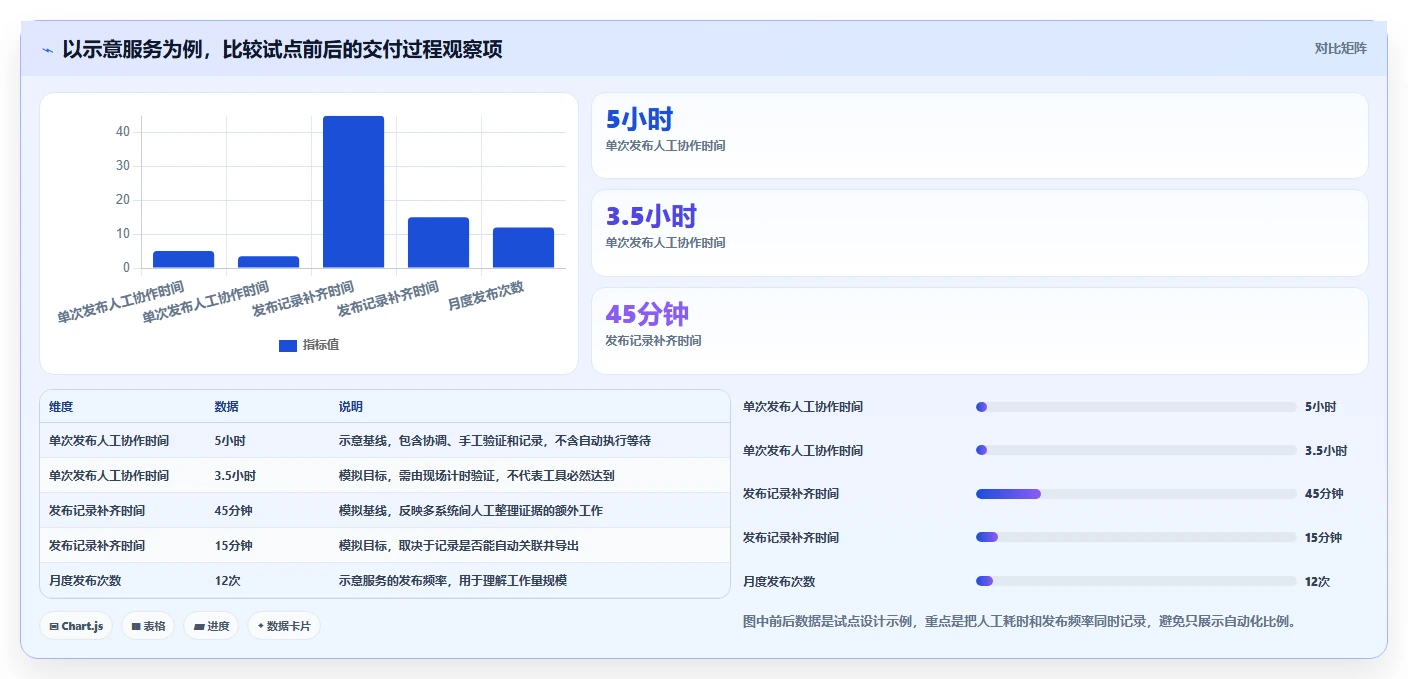The width and height of the screenshot is (1408, 679).
Task: Click the 45分钟 value beside its progress bar
Action: 1324,494
